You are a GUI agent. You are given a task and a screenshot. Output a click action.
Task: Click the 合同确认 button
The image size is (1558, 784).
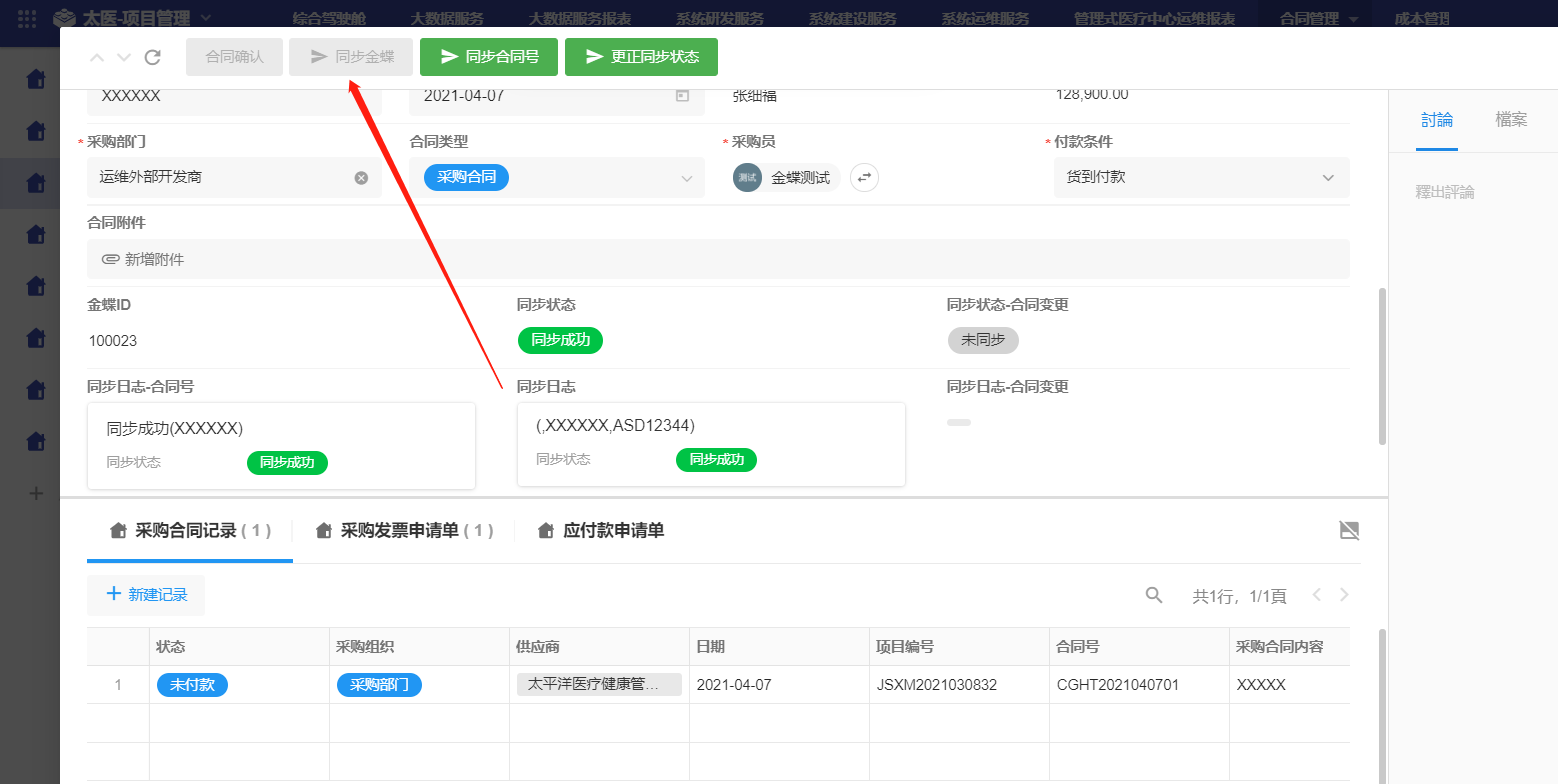235,57
